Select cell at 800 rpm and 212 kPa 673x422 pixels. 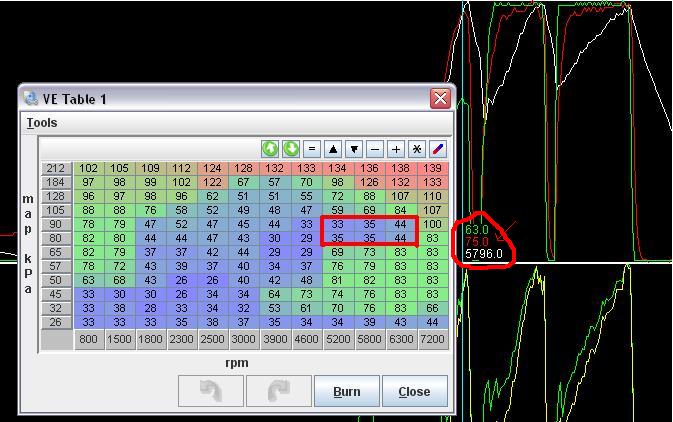tap(88, 168)
